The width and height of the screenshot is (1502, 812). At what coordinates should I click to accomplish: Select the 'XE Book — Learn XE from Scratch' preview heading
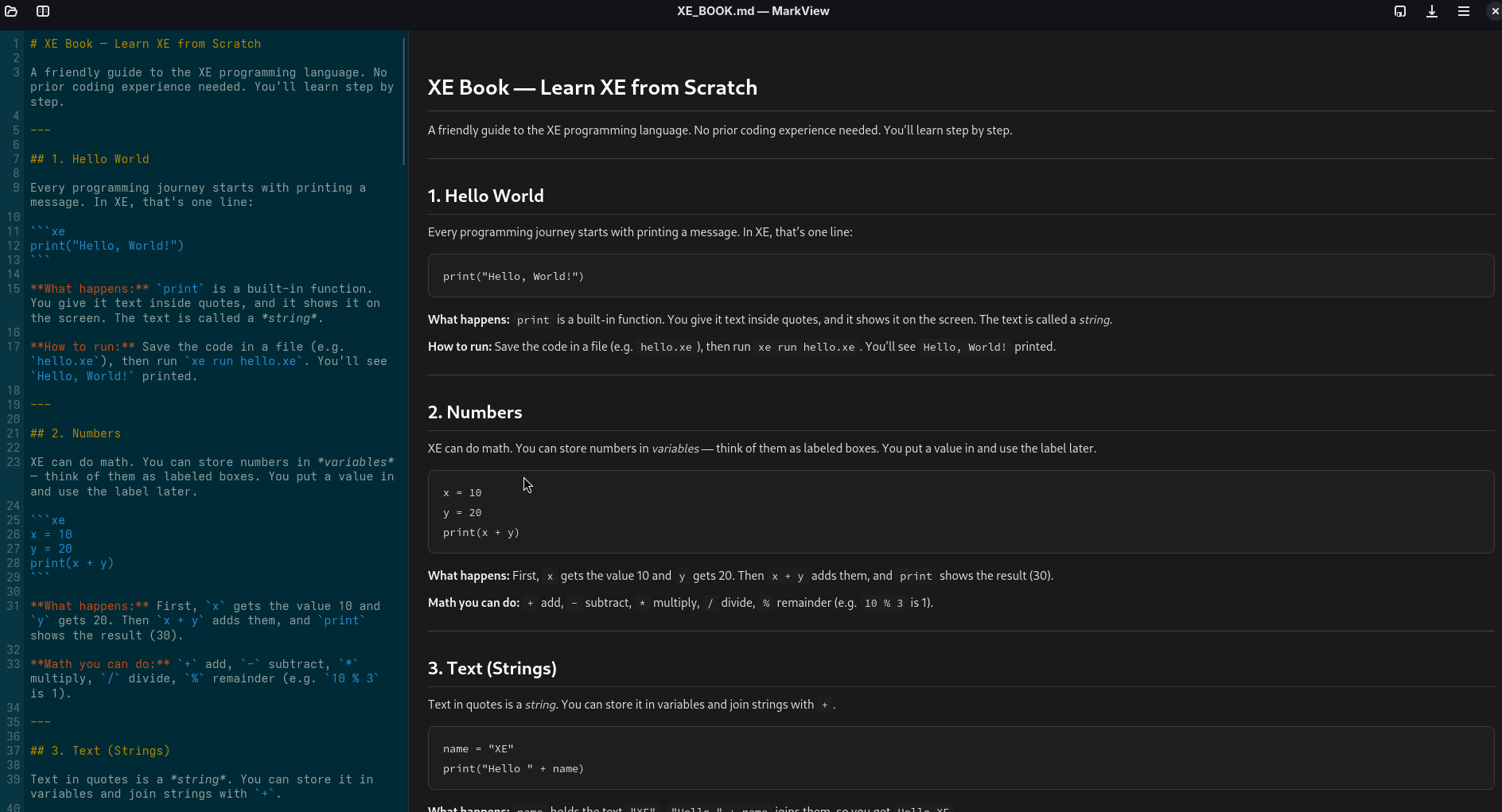pyautogui.click(x=592, y=87)
